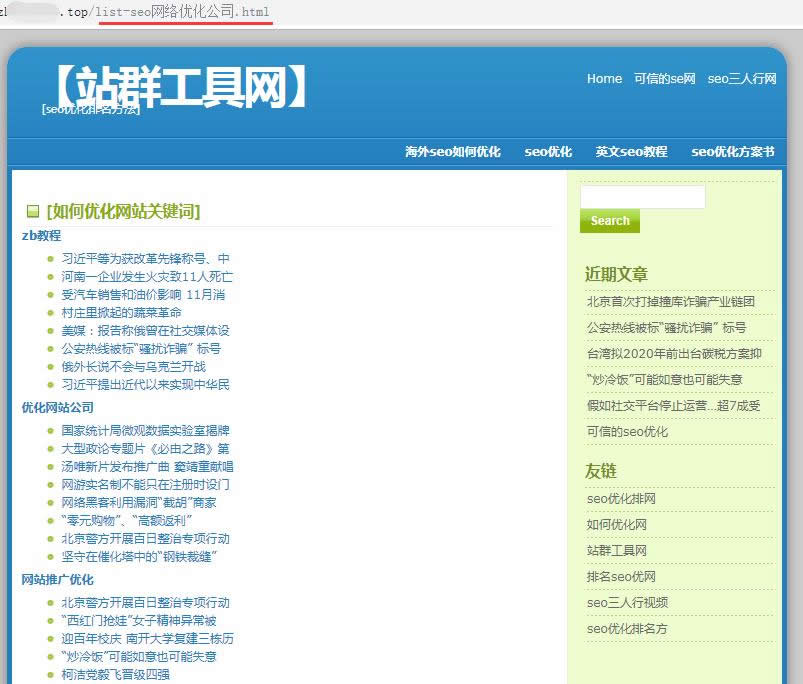803x684 pixels.
Task: Open seo三人行视频 friend link
Action: point(627,603)
